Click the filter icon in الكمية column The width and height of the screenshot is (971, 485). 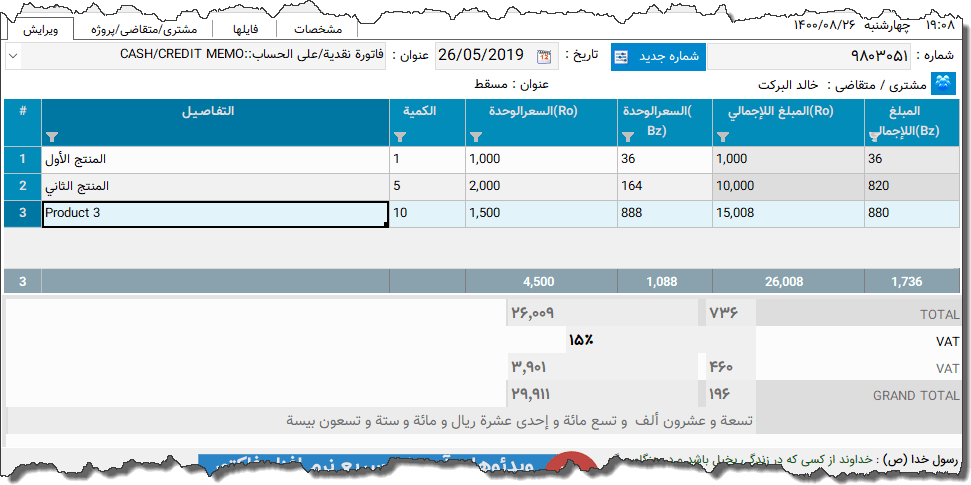(x=401, y=137)
